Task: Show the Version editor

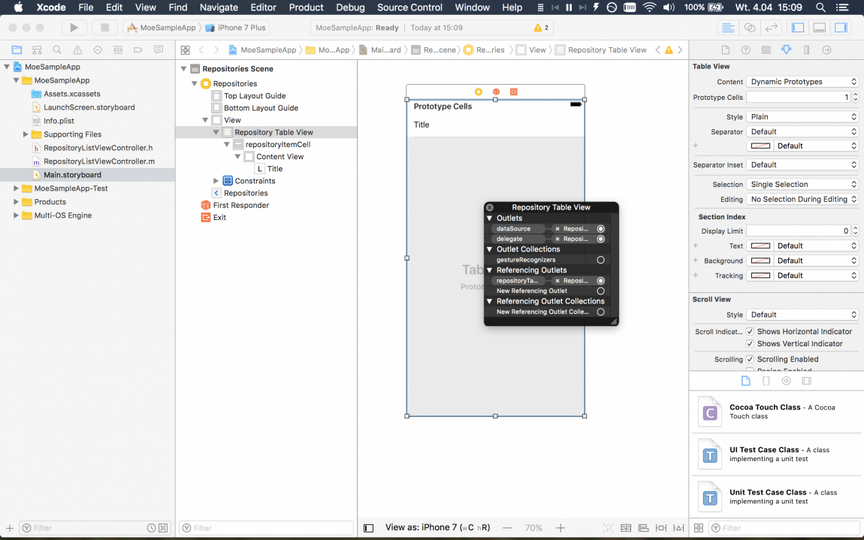Action: pos(771,28)
